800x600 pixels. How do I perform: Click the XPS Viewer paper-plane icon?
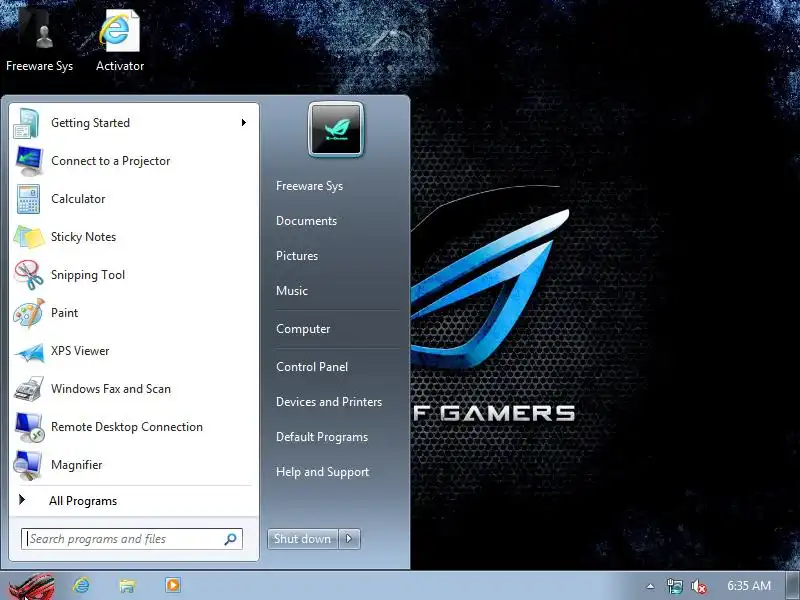tap(29, 352)
